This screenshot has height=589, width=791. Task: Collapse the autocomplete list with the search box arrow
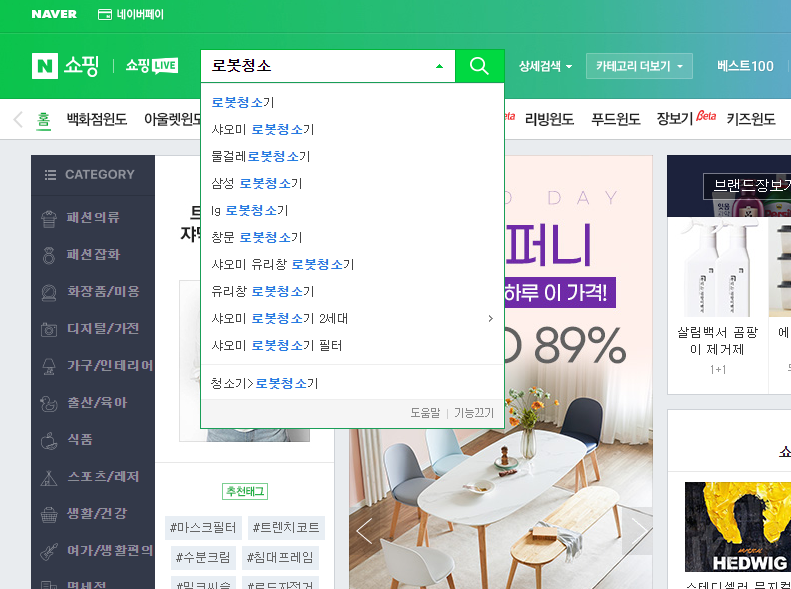coord(439,66)
